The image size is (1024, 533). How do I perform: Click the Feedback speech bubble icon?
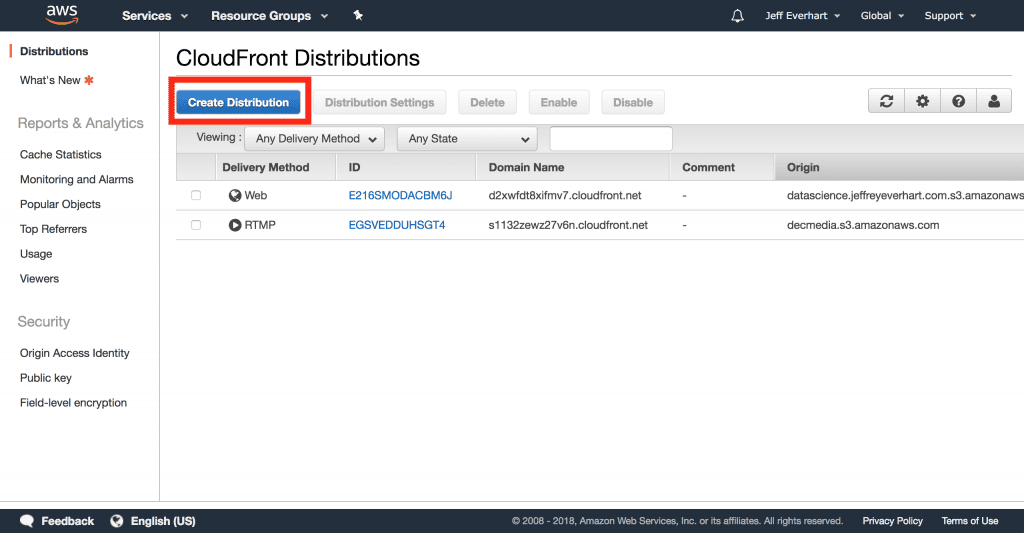27,521
